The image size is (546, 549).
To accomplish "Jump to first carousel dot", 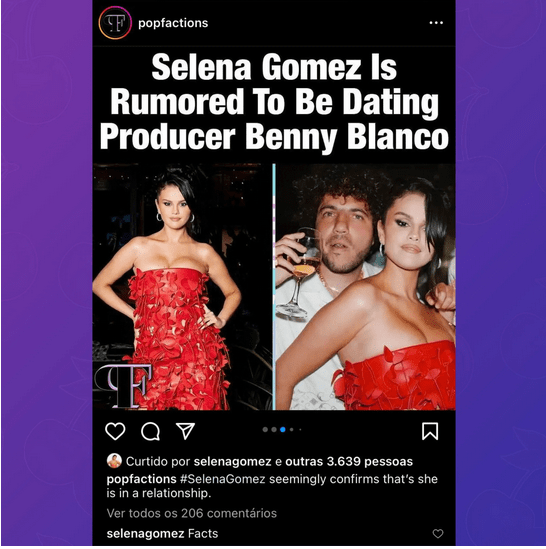I will pos(265,430).
